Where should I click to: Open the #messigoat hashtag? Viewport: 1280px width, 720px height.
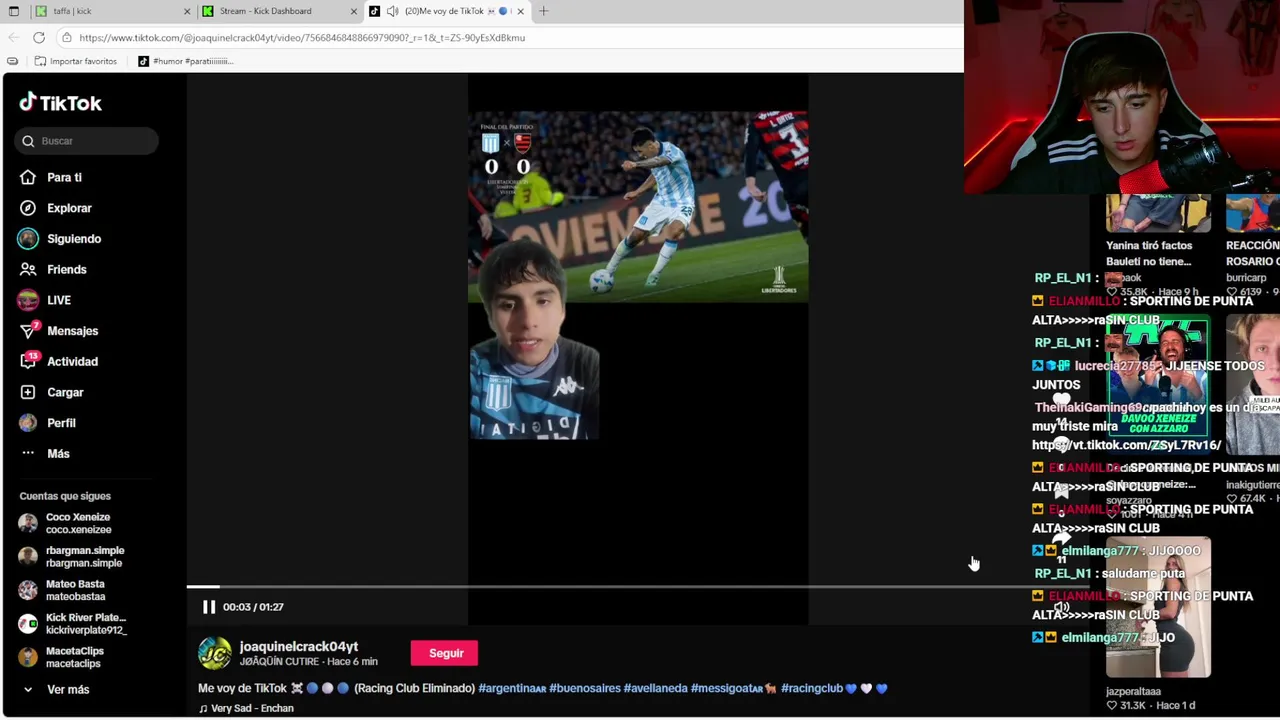[733, 688]
